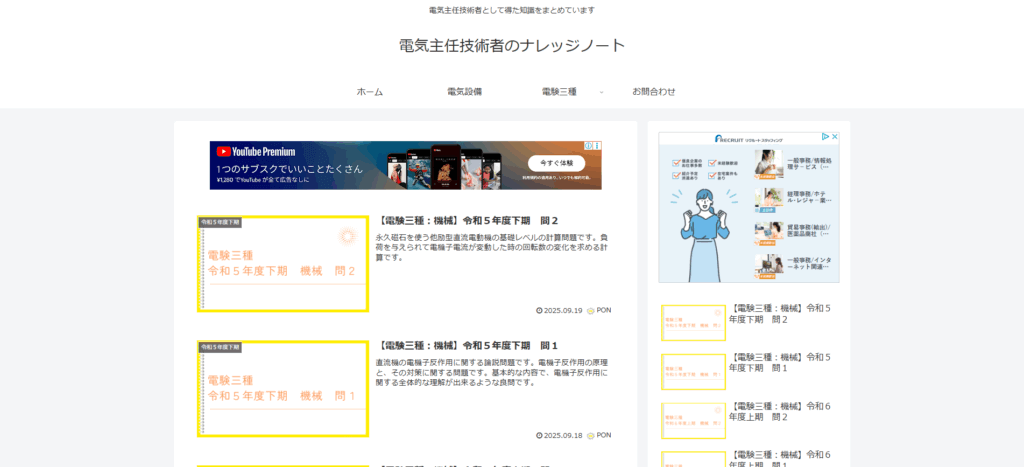Viewport: 1024px width, 467px height.
Task: Open sidebar thumbnail for 令和５年度下期 問２
Action: click(x=693, y=323)
